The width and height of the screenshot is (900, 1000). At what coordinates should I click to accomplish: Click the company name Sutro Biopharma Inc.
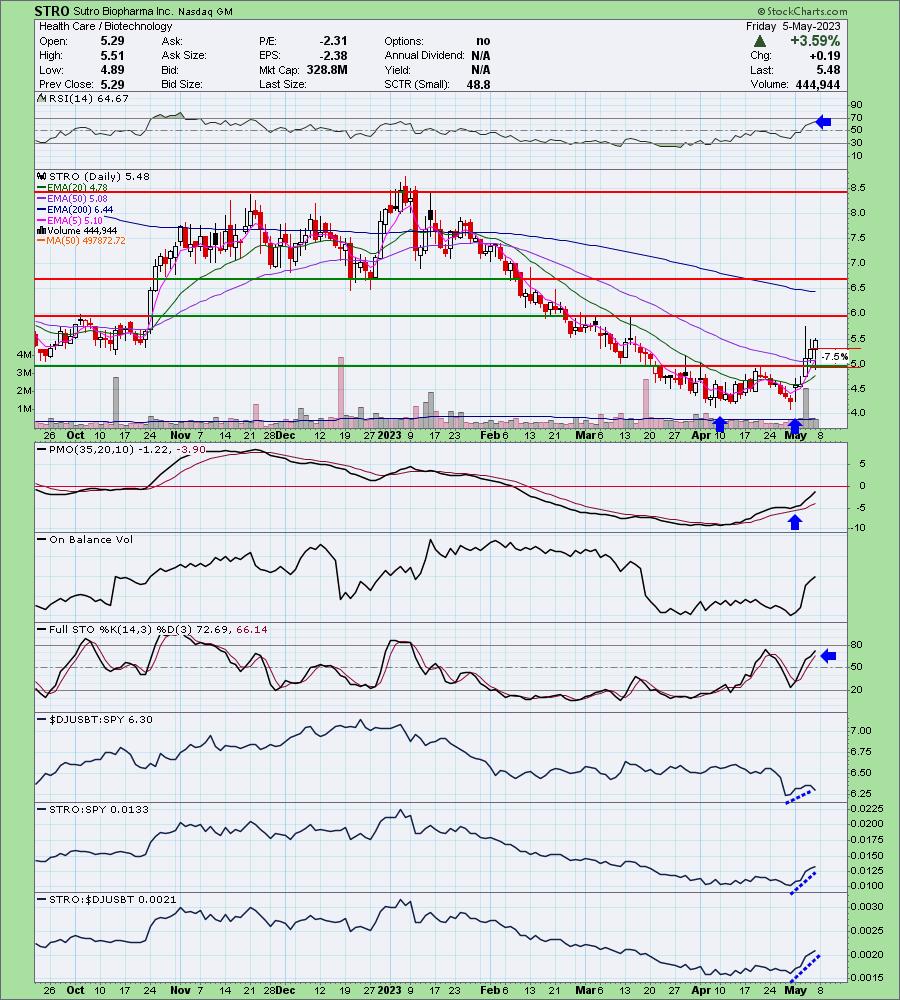124,11
